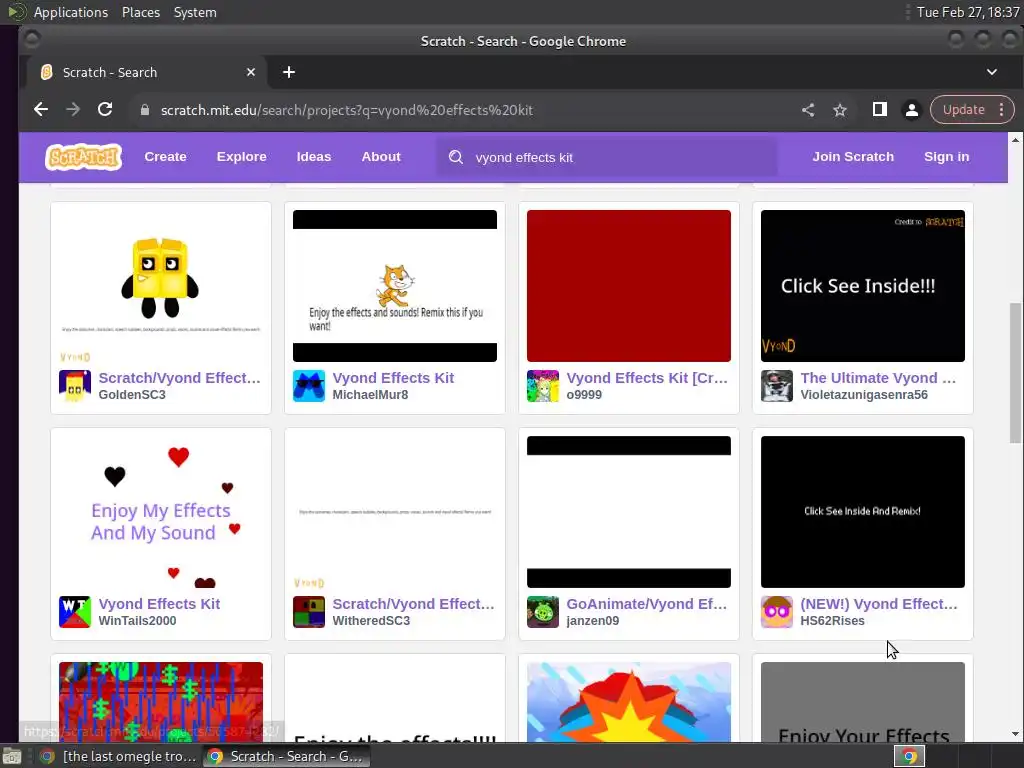Image resolution: width=1024 pixels, height=768 pixels.
Task: Click username HS62Rises
Action: click(833, 620)
